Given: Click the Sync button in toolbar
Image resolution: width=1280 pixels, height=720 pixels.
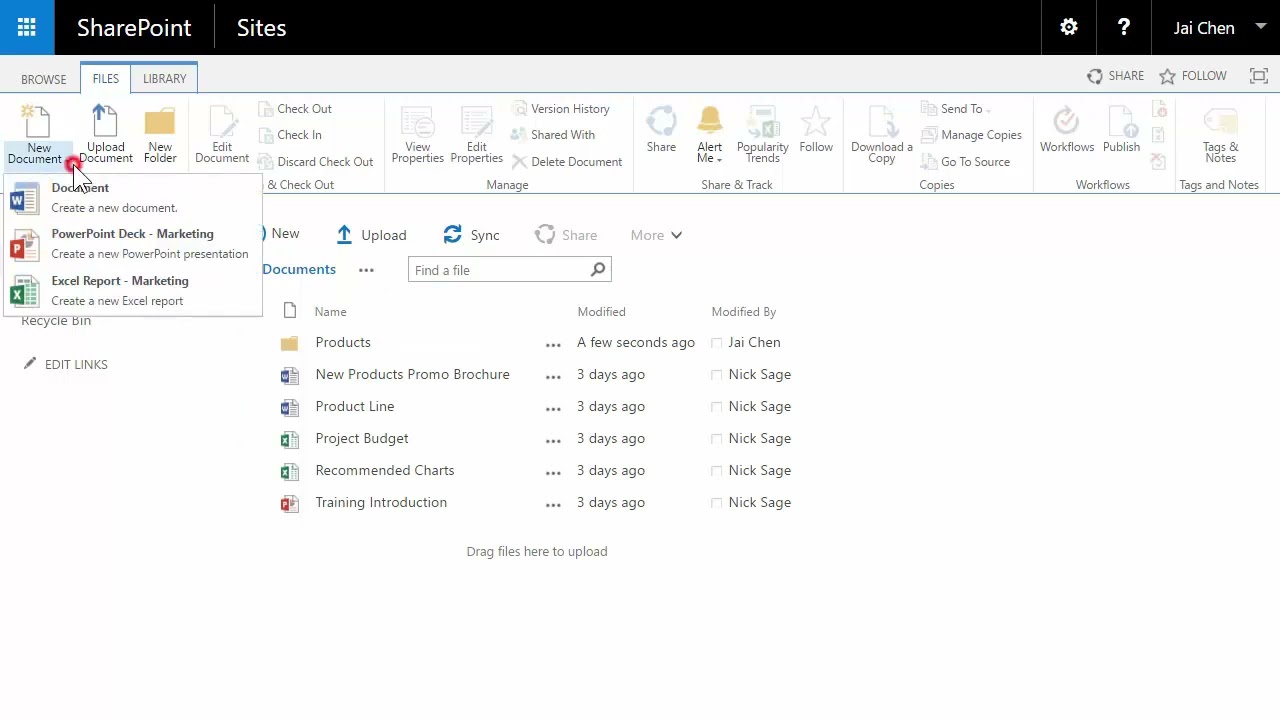Looking at the screenshot, I should click(471, 235).
